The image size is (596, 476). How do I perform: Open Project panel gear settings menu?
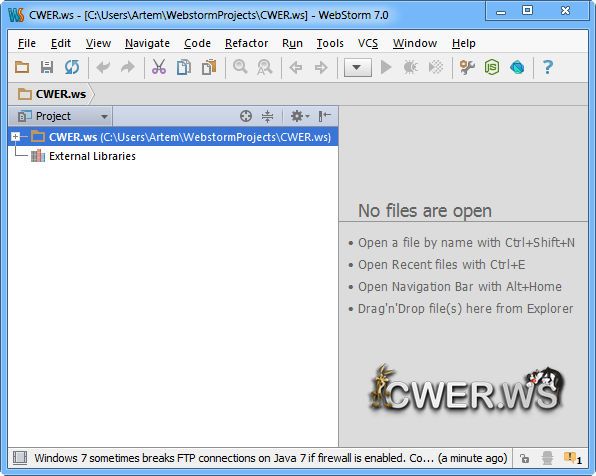[300, 116]
